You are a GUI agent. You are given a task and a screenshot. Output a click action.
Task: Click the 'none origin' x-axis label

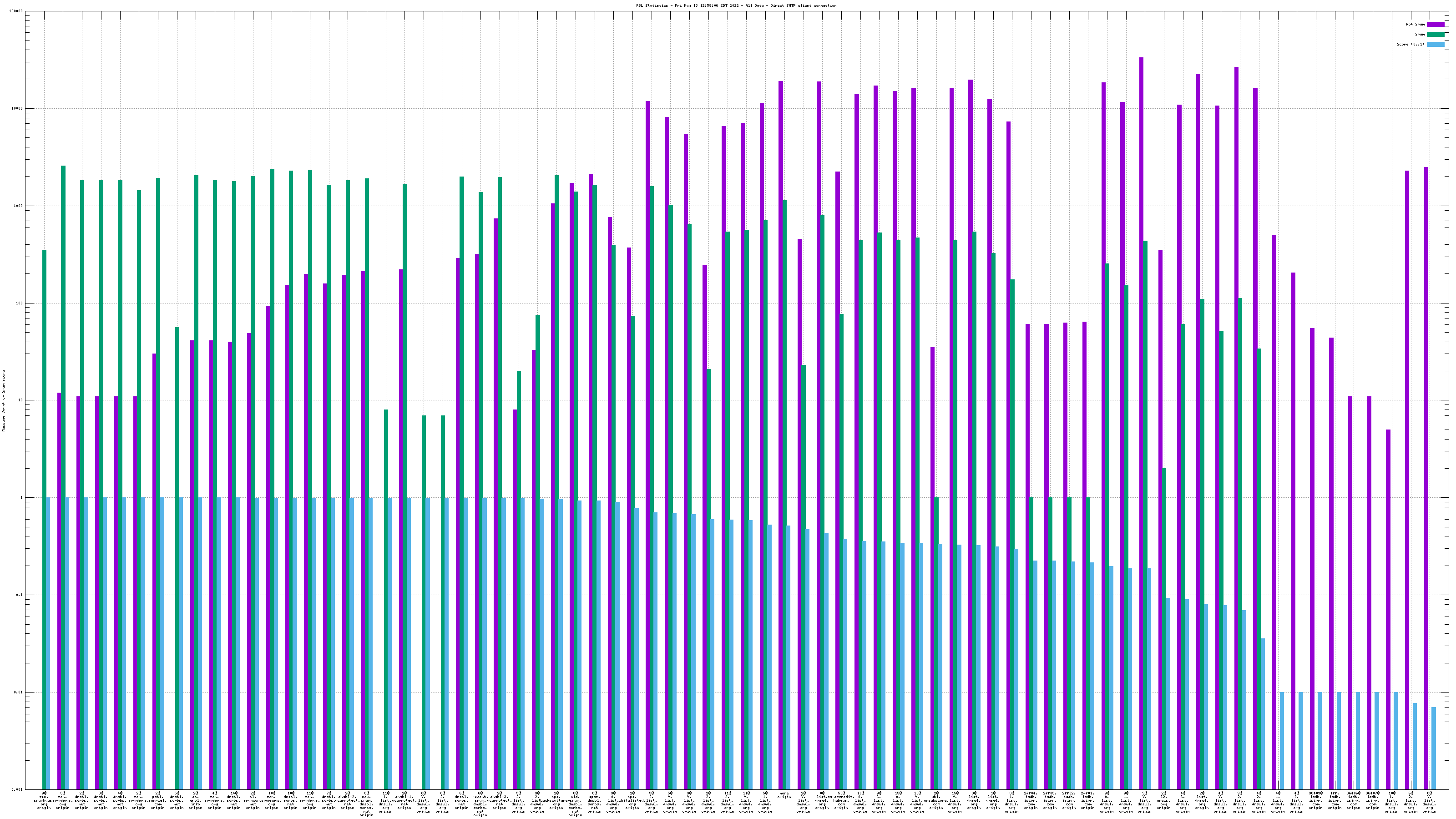[784, 795]
